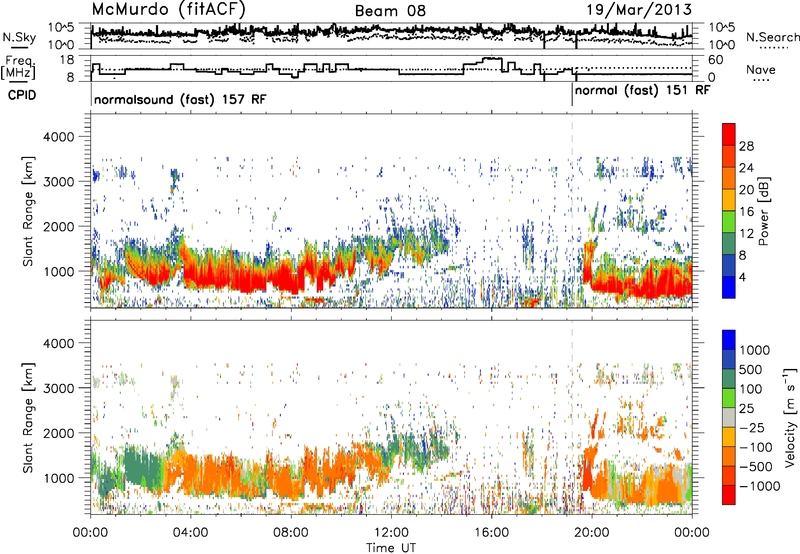Click the Slant Range [km] label of velocity panel

click(x=28, y=418)
